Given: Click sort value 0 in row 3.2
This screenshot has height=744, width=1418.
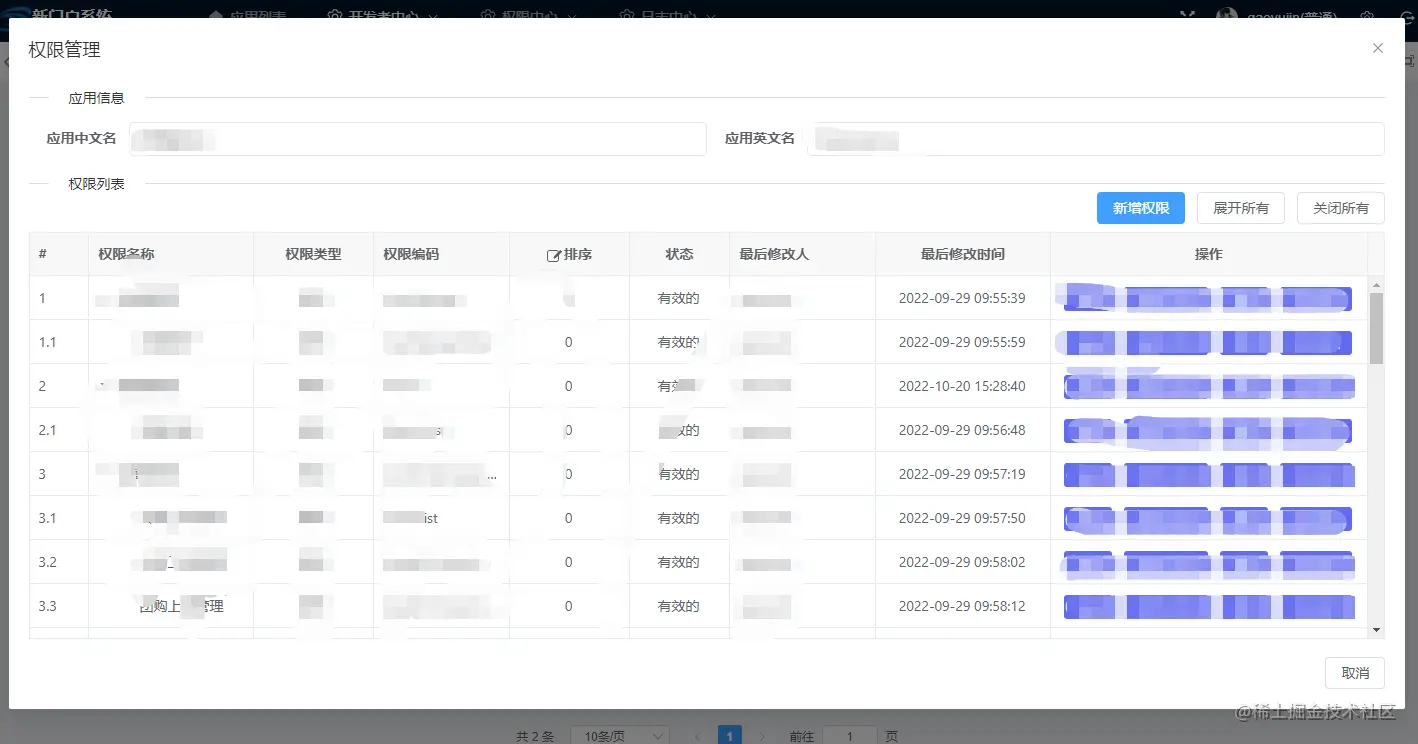Looking at the screenshot, I should pyautogui.click(x=569, y=562).
